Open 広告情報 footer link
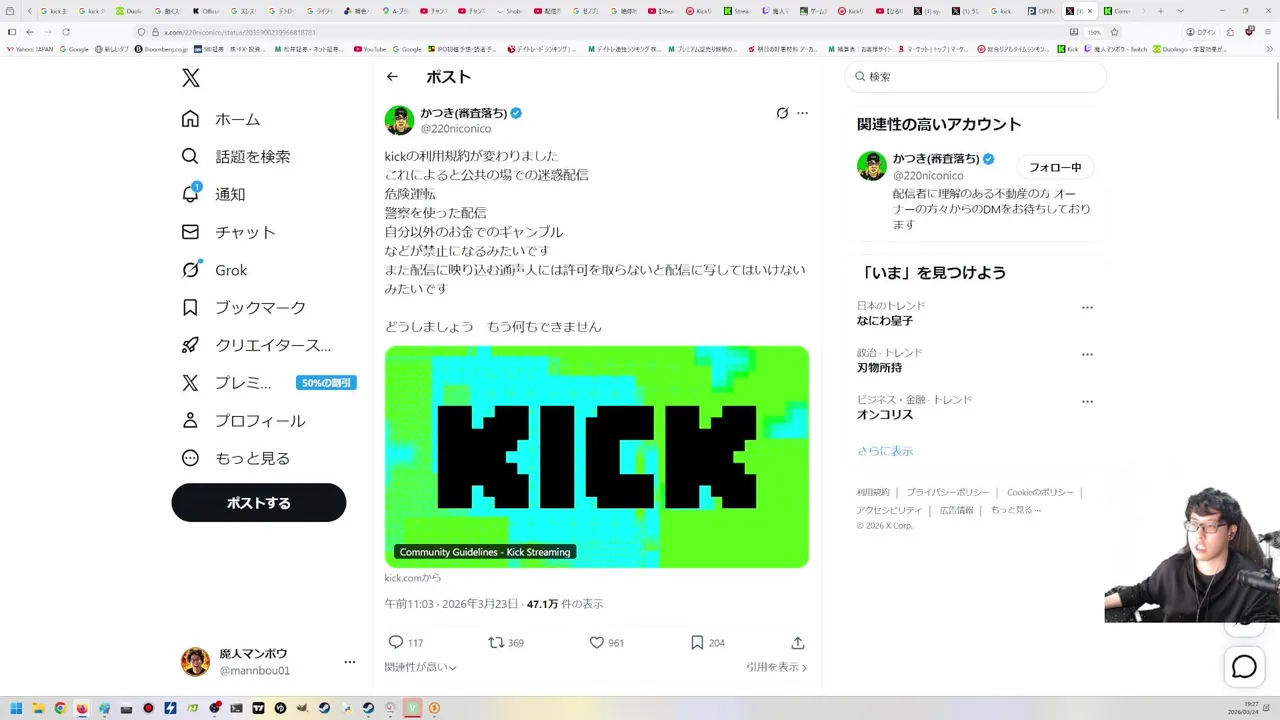The height and width of the screenshot is (720, 1280). (956, 510)
